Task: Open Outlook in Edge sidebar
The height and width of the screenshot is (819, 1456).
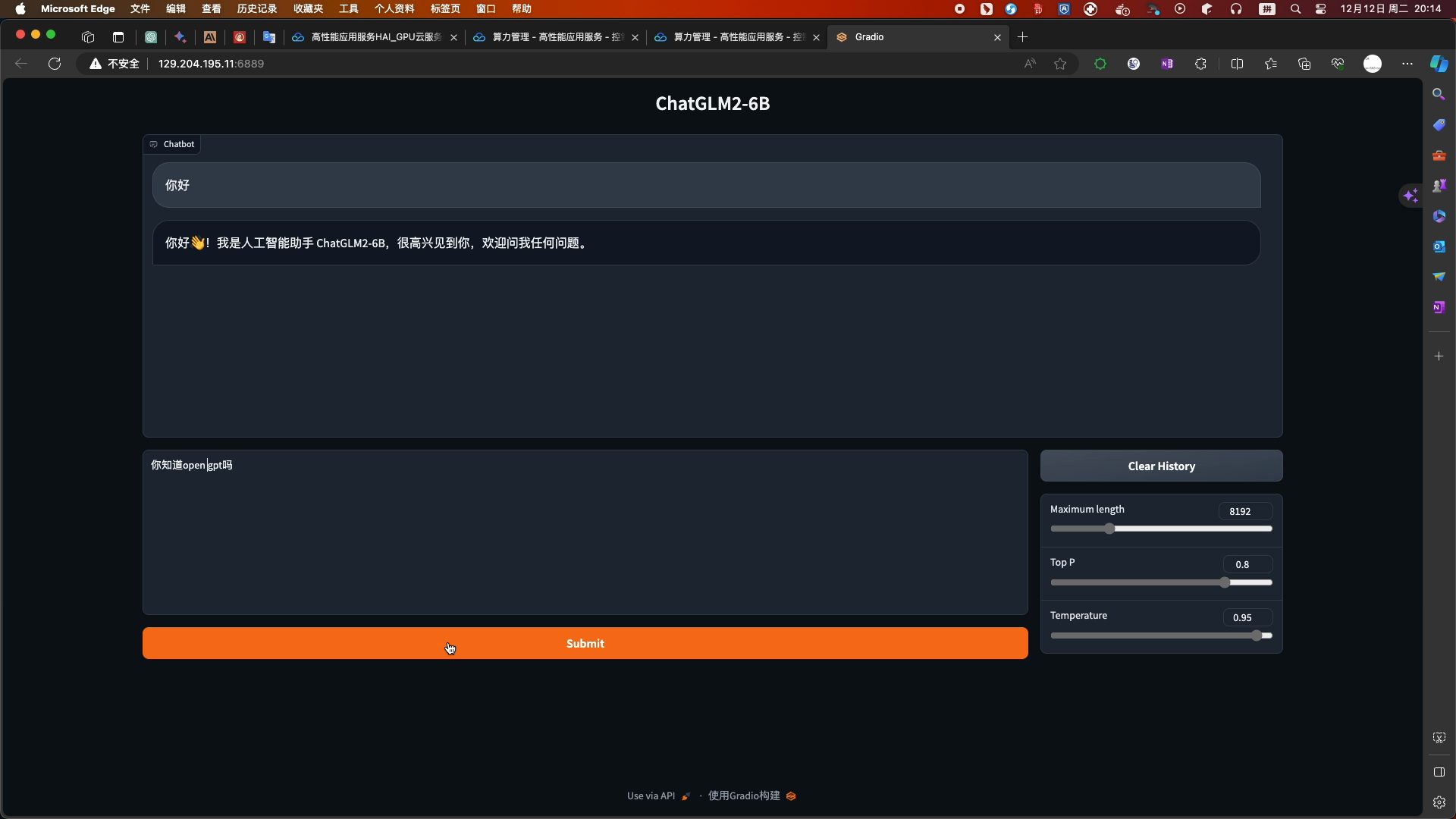Action: click(1439, 246)
